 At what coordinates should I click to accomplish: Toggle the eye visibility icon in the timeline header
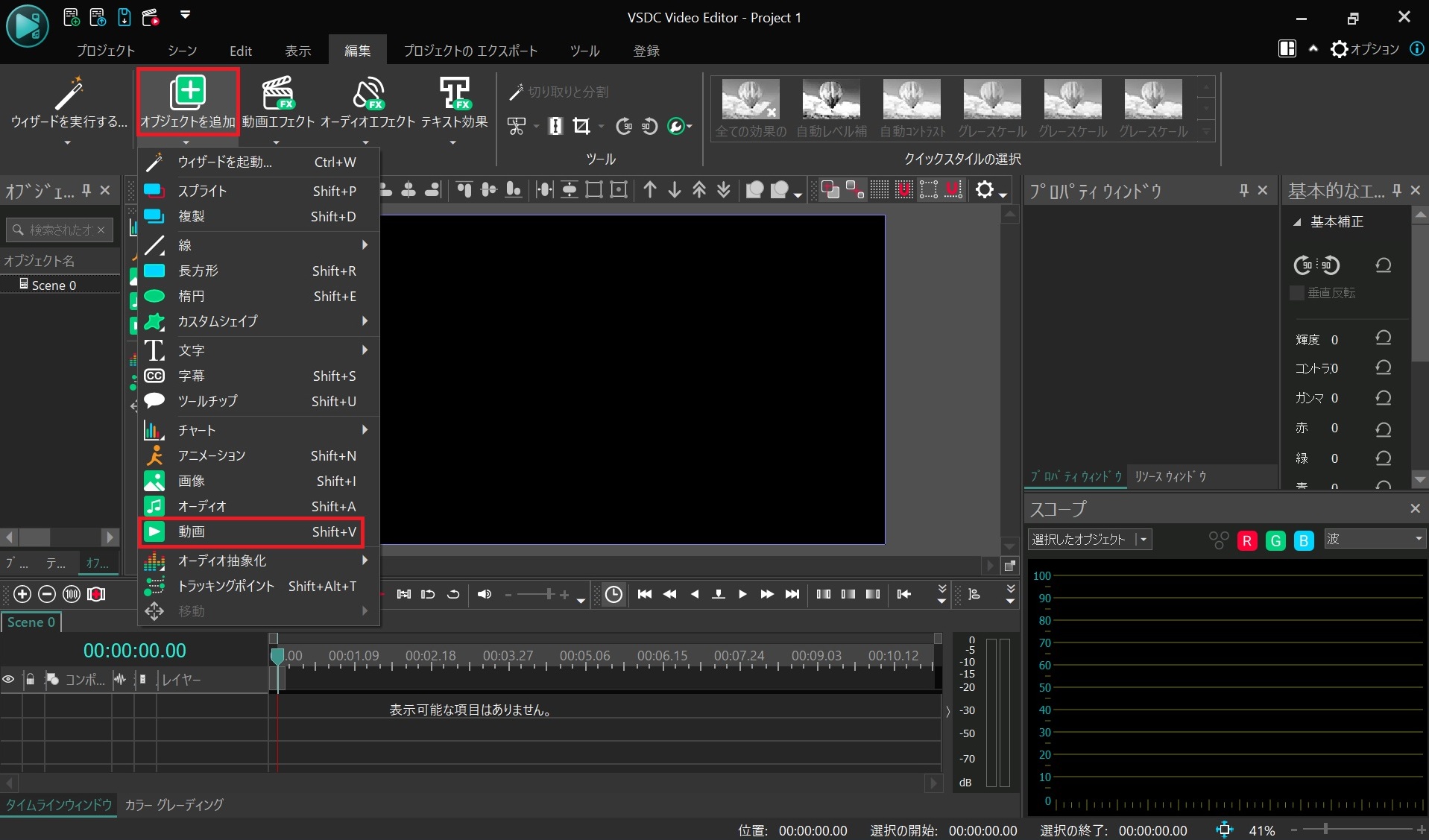pyautogui.click(x=9, y=679)
